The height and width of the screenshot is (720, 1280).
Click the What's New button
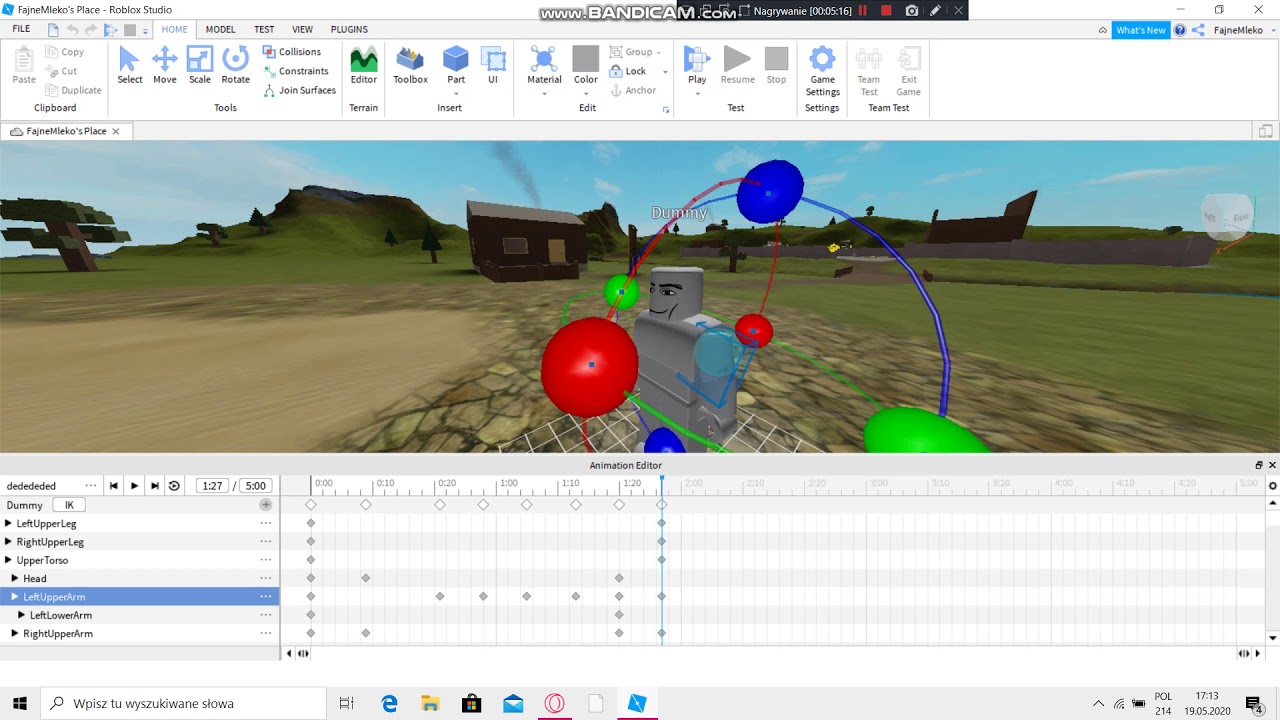(x=1140, y=30)
